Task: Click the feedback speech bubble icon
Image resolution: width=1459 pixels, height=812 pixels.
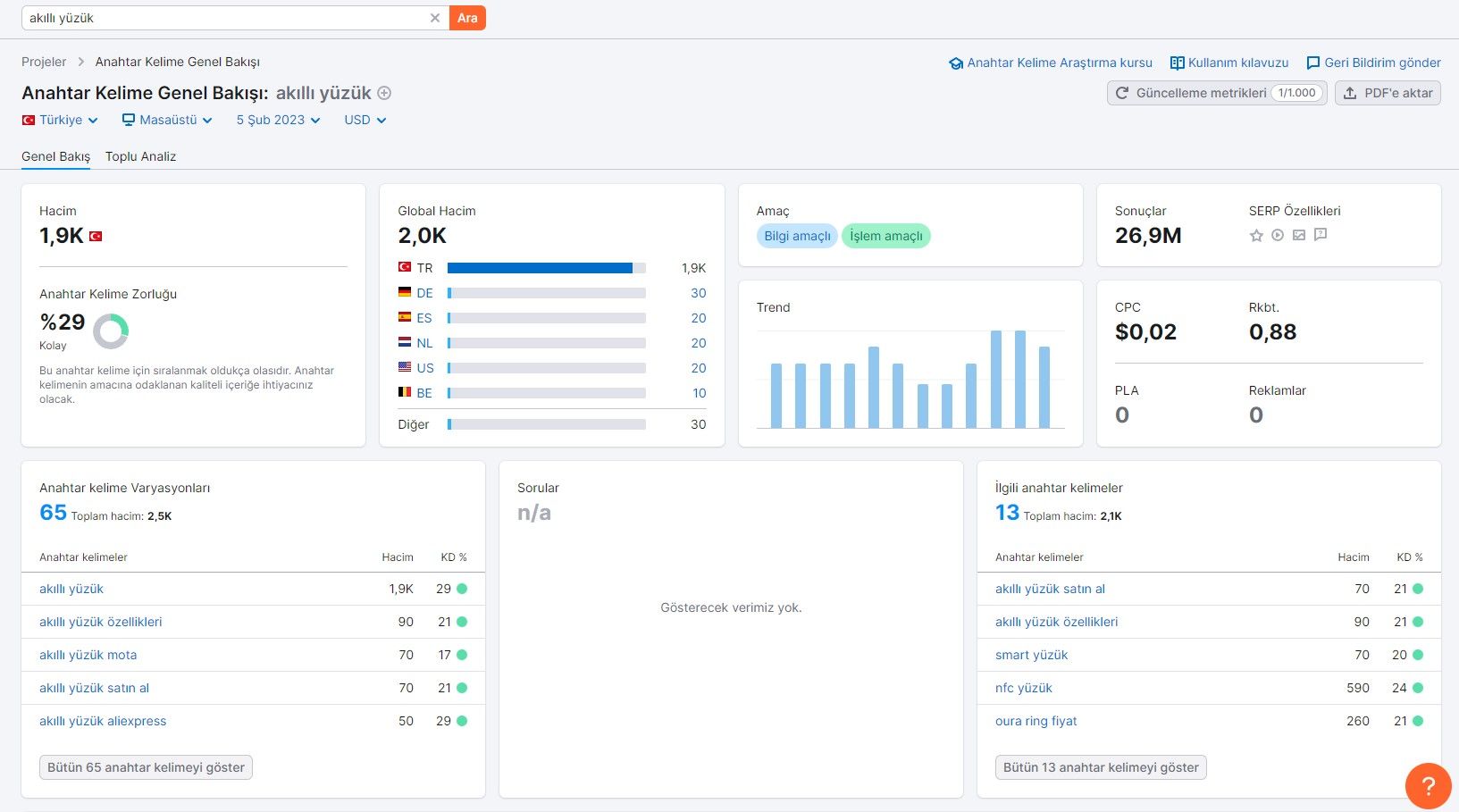Action: coord(1312,63)
